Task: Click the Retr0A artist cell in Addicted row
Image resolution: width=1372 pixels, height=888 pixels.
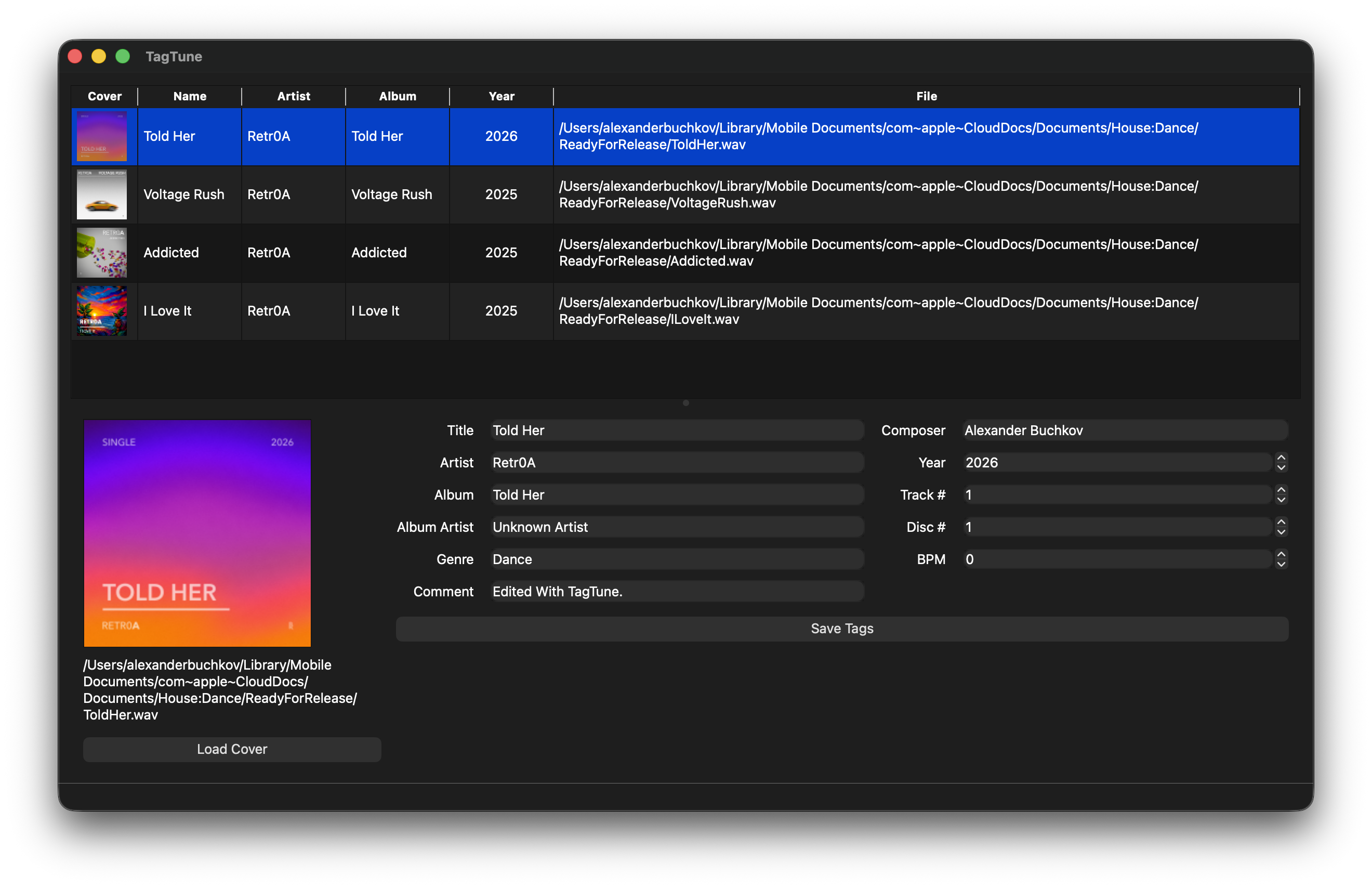Action: (x=293, y=253)
